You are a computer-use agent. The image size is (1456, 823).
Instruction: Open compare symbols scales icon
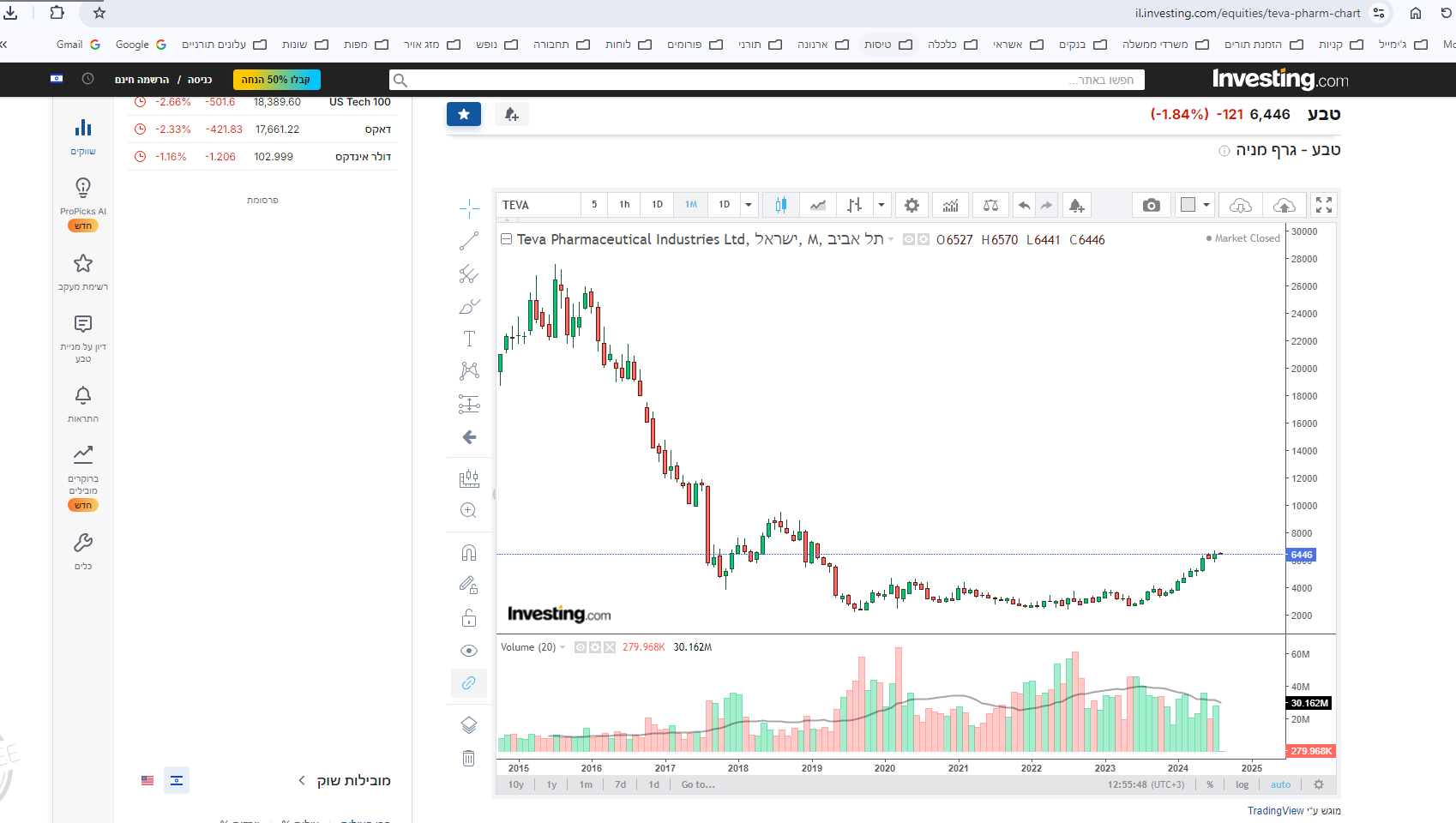(990, 205)
